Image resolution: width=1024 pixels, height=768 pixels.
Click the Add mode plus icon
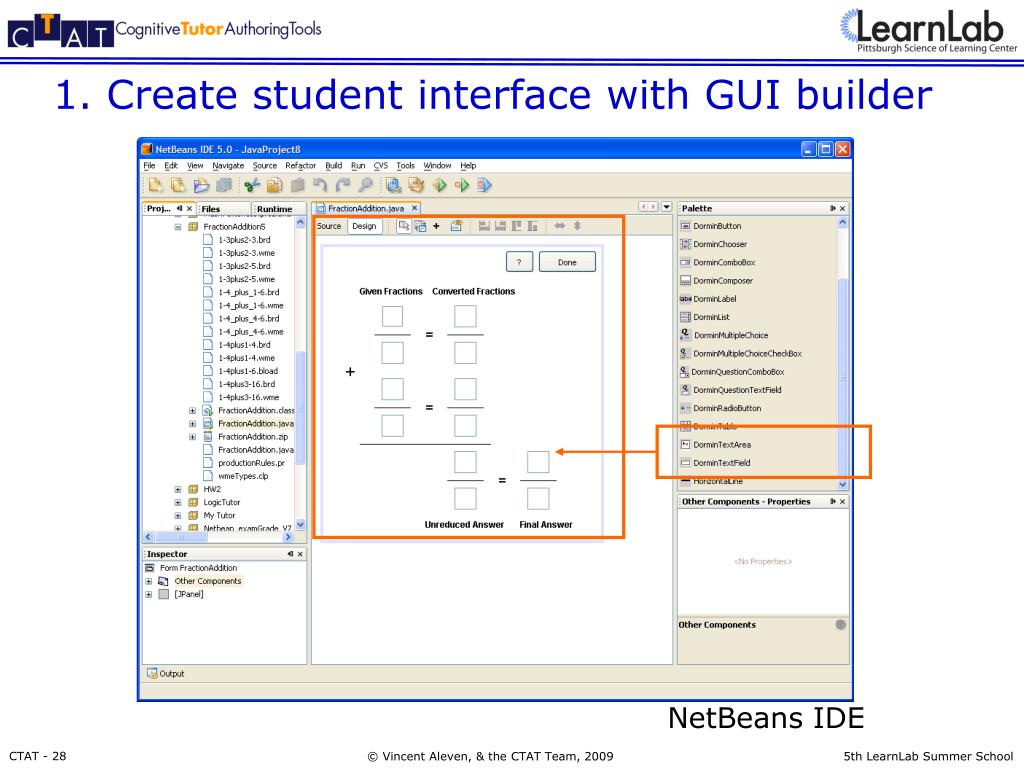point(436,226)
